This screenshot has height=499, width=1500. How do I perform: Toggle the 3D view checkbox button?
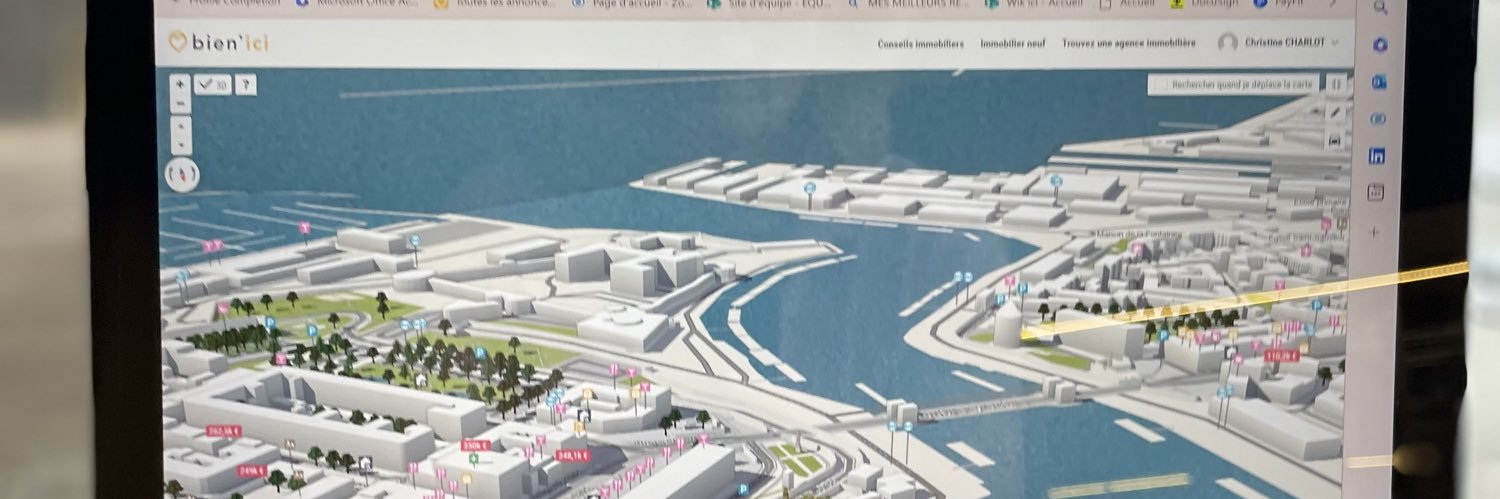coord(213,85)
